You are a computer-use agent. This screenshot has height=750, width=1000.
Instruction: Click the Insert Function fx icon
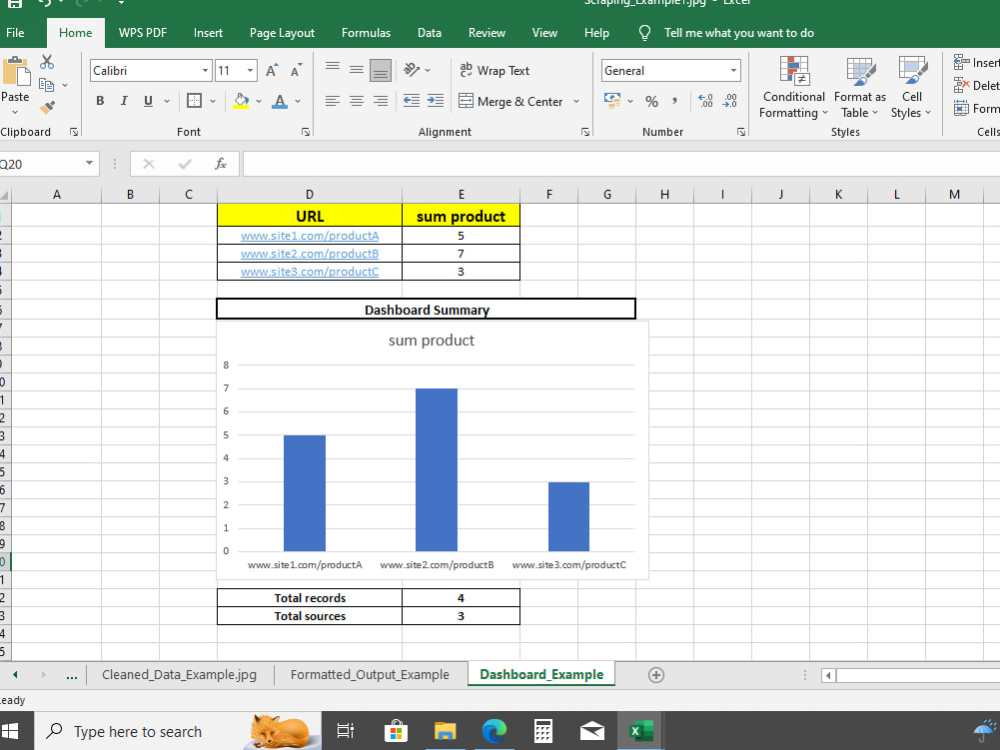[x=221, y=164]
